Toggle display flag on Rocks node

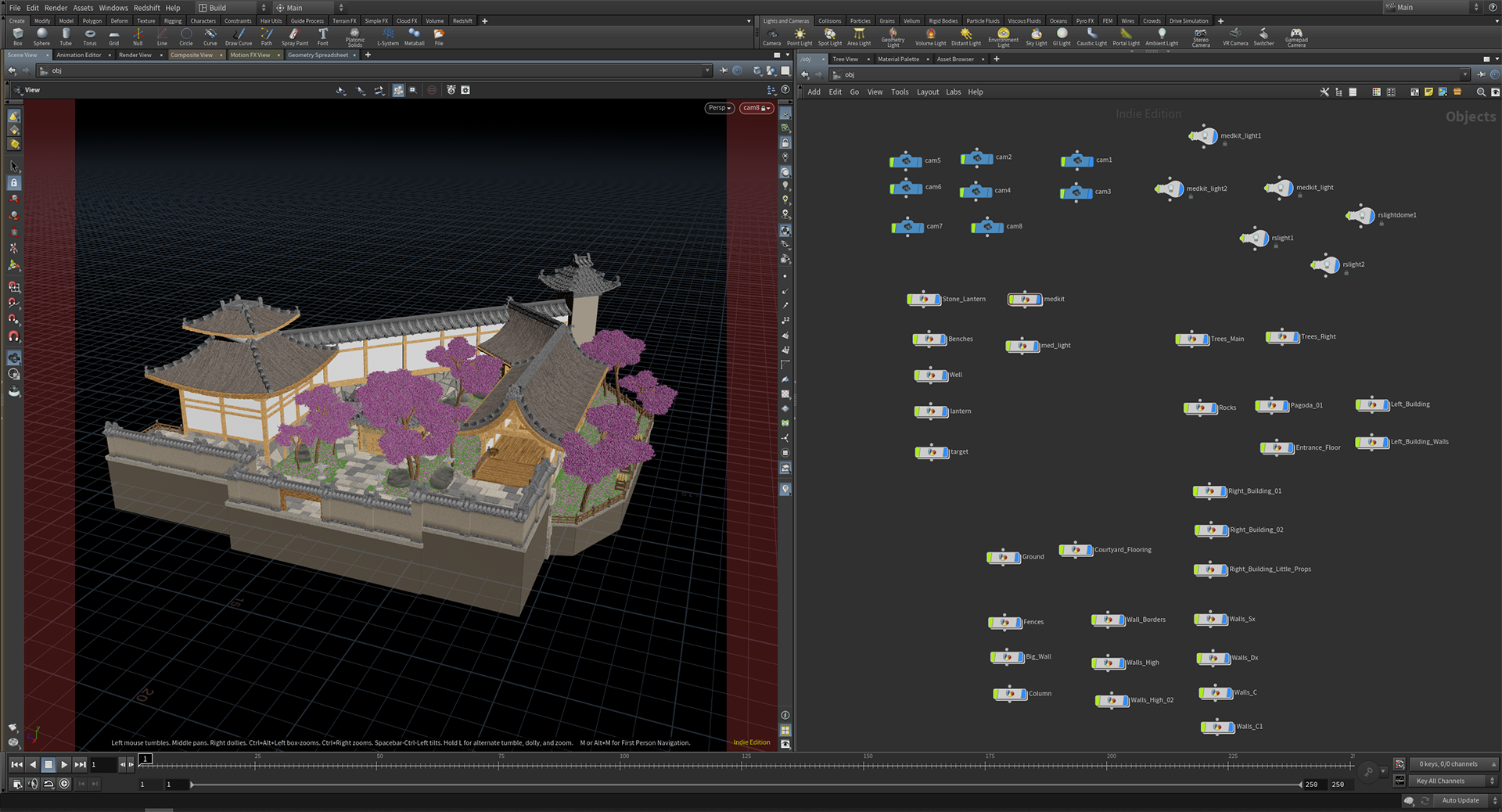1213,408
